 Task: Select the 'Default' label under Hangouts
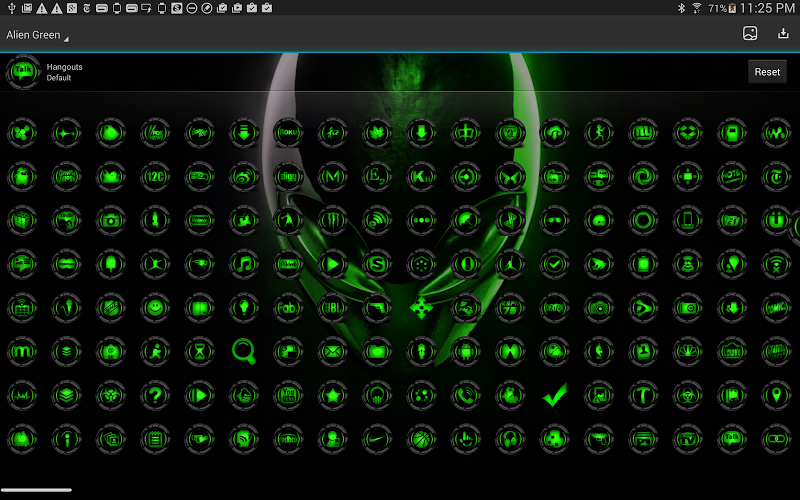click(x=59, y=78)
